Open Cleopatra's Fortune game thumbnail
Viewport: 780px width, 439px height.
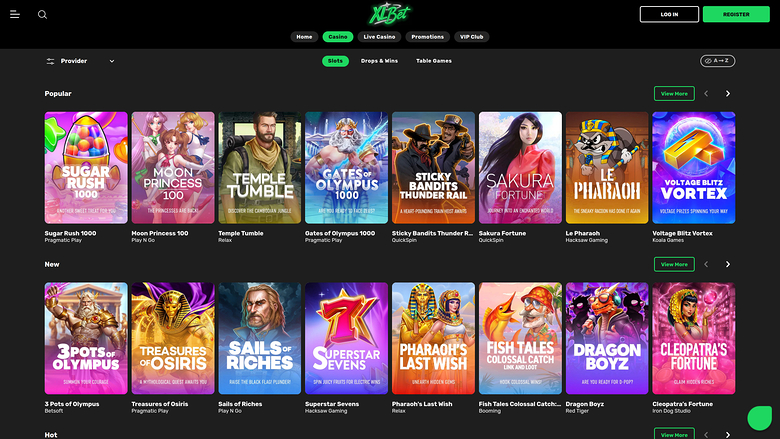coord(694,339)
